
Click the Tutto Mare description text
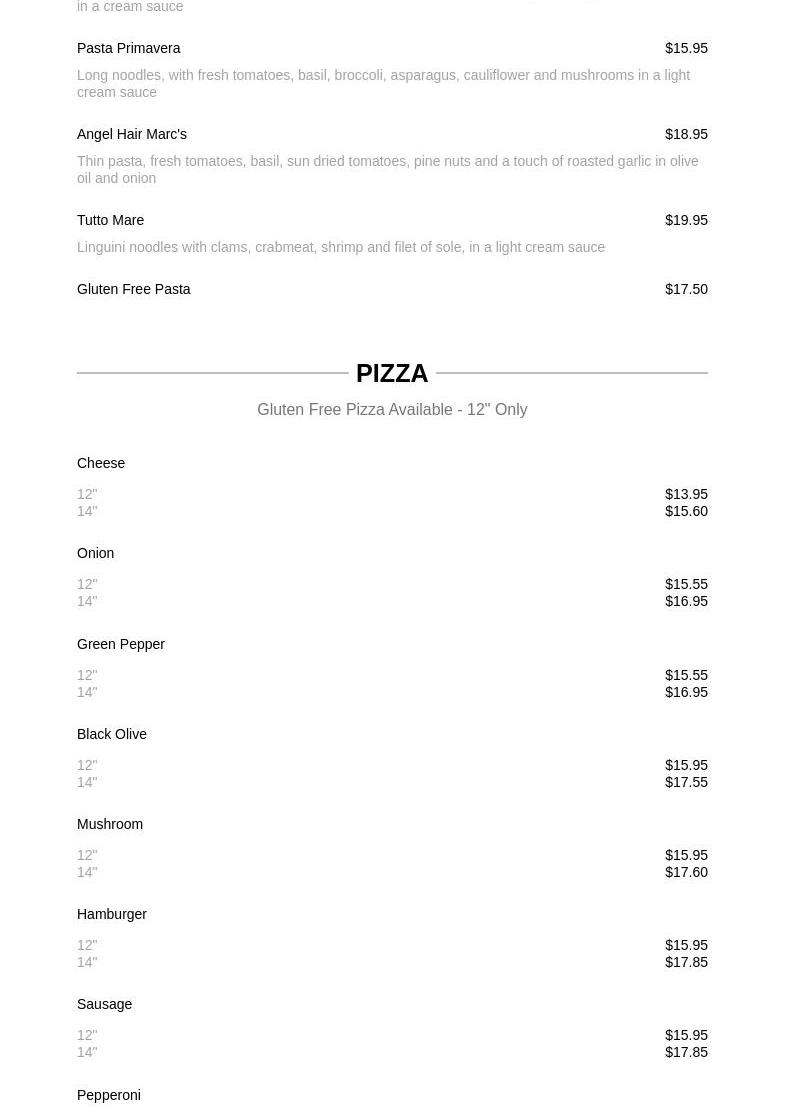pos(340,247)
